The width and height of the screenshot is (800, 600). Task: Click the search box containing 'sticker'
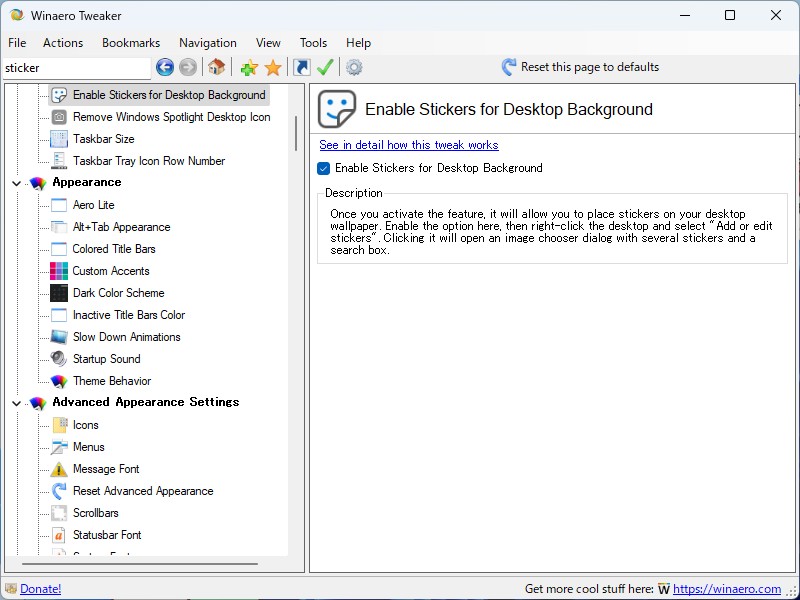[77, 68]
